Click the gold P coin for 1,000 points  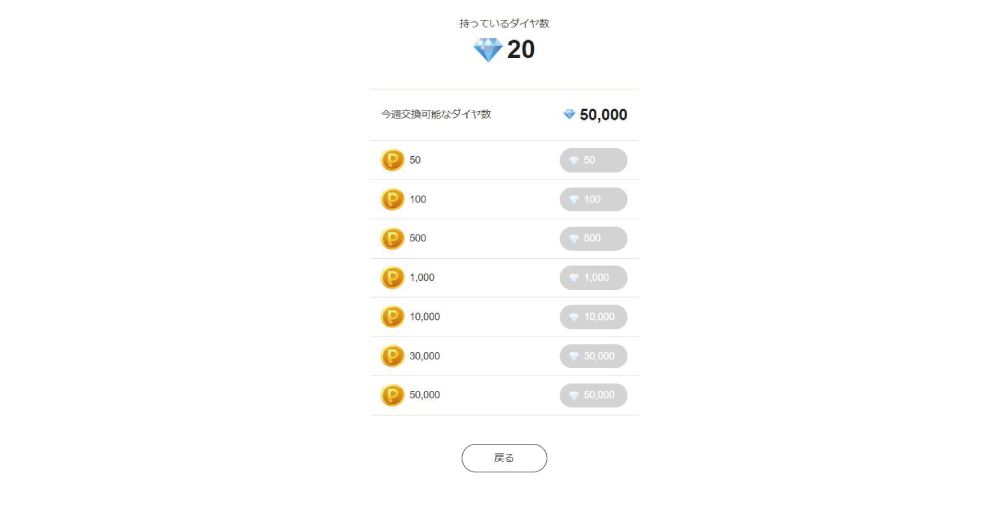click(392, 277)
